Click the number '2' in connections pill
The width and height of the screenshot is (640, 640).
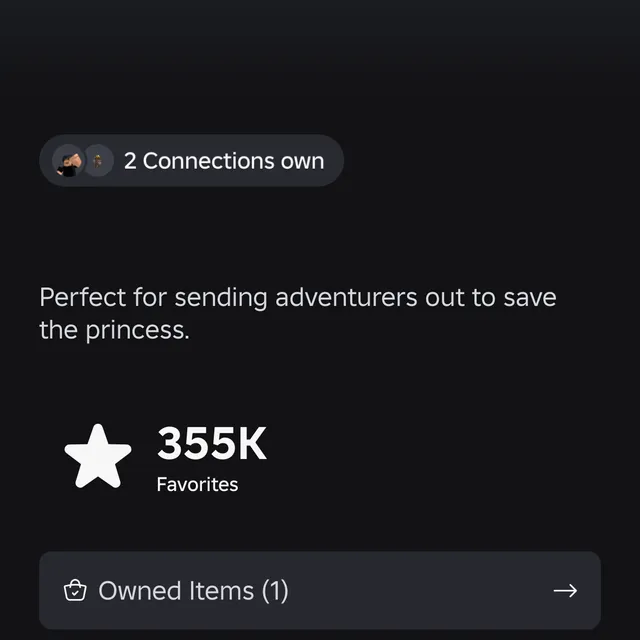click(x=130, y=161)
